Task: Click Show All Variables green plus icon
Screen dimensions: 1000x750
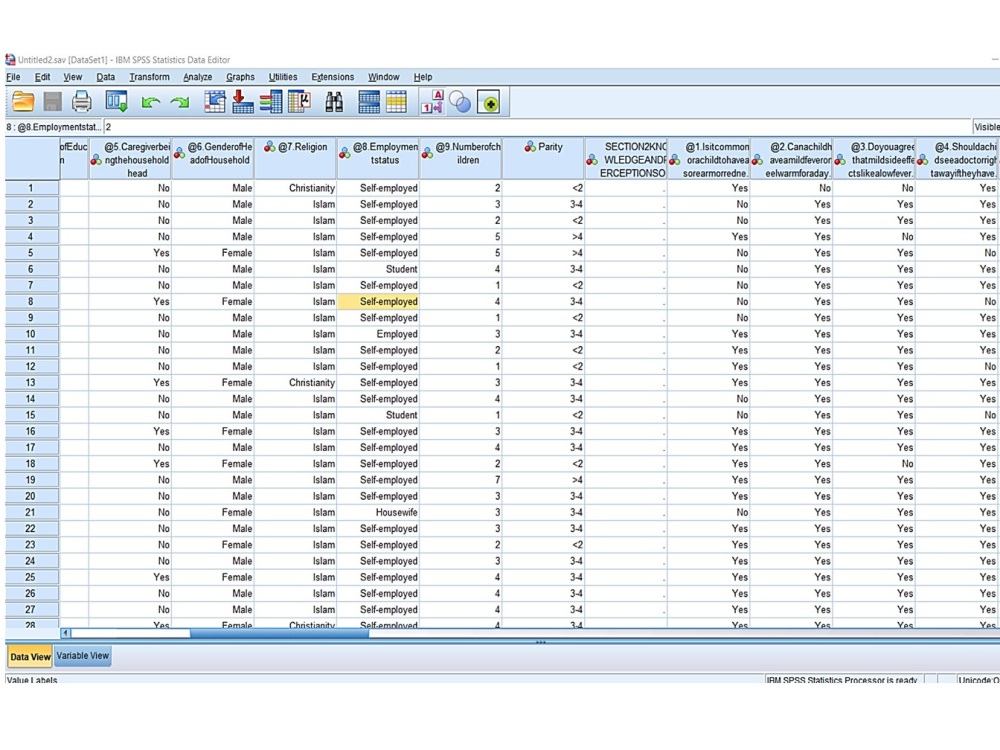Action: tap(489, 102)
